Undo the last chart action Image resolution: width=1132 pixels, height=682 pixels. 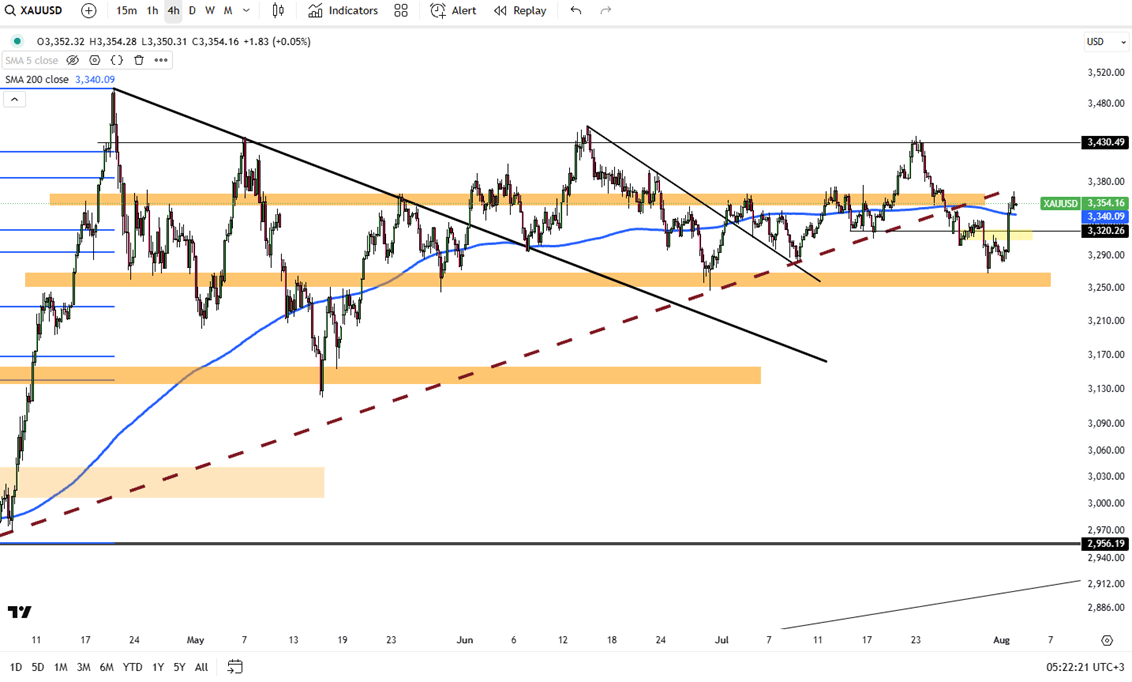click(576, 11)
